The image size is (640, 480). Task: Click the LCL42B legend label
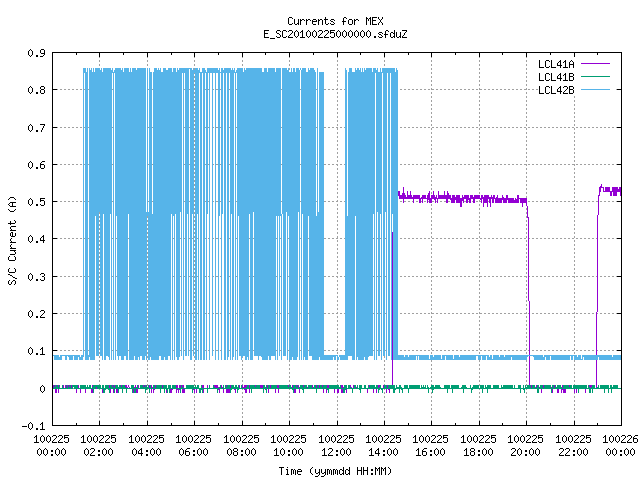click(x=556, y=90)
